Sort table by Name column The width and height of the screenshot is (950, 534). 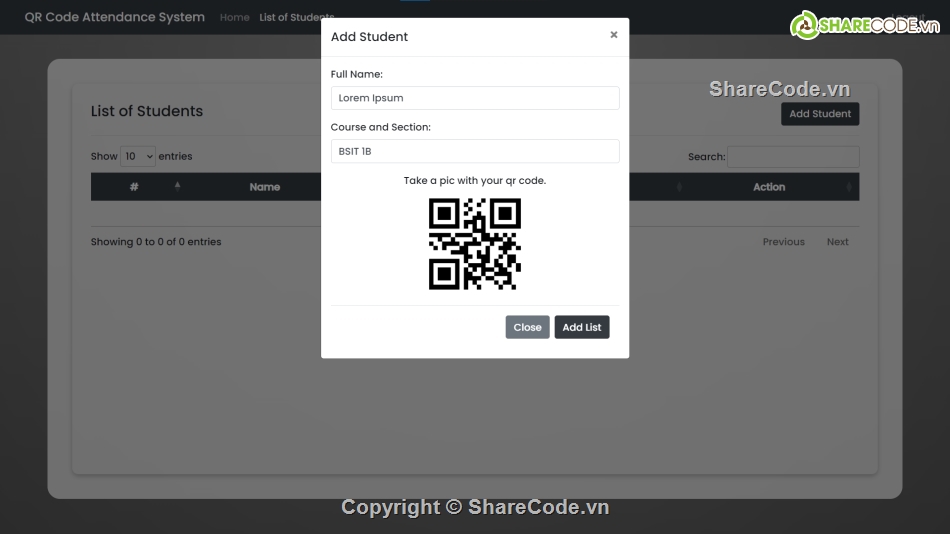pyautogui.click(x=265, y=187)
